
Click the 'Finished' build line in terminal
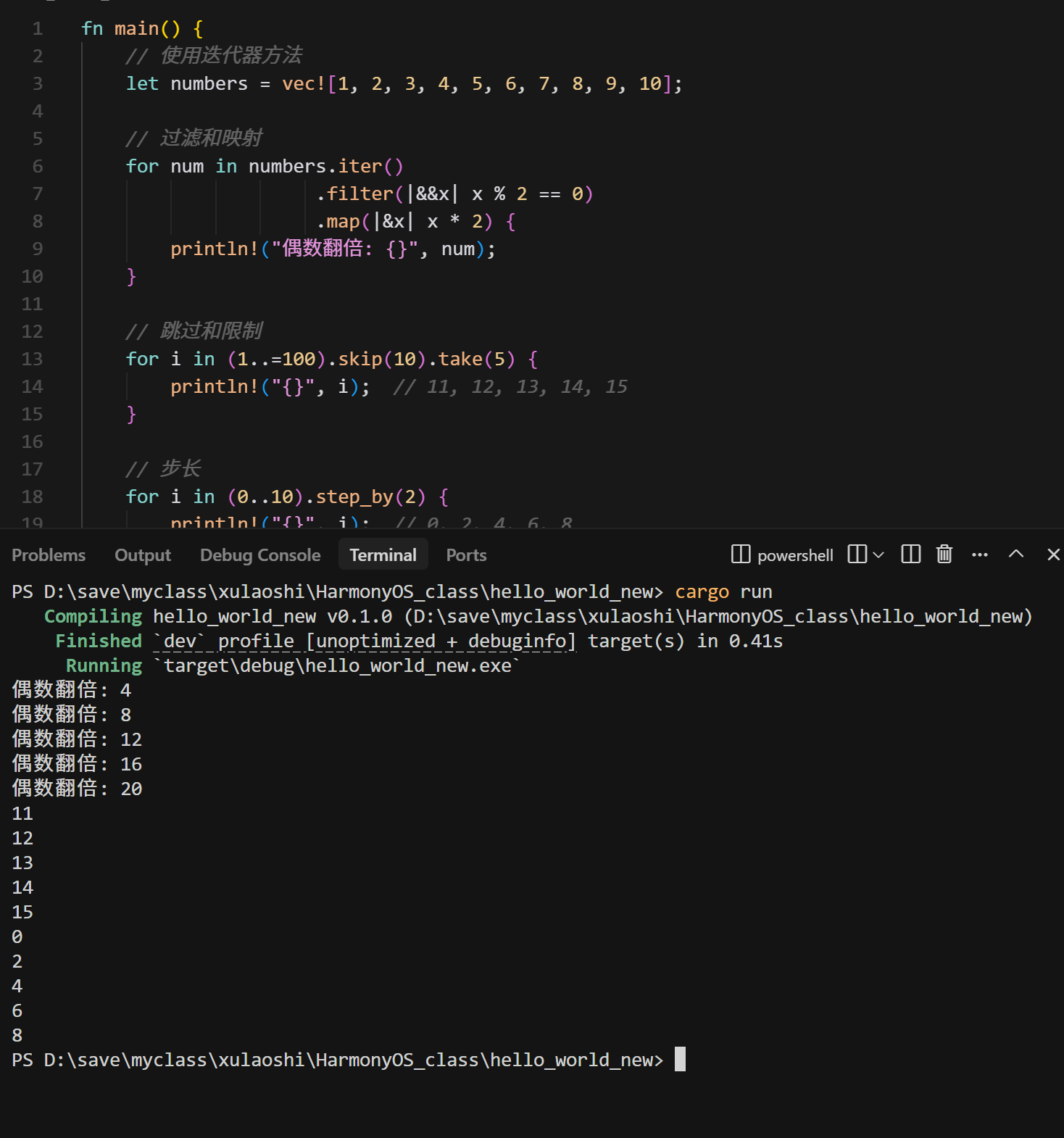[x=419, y=641]
